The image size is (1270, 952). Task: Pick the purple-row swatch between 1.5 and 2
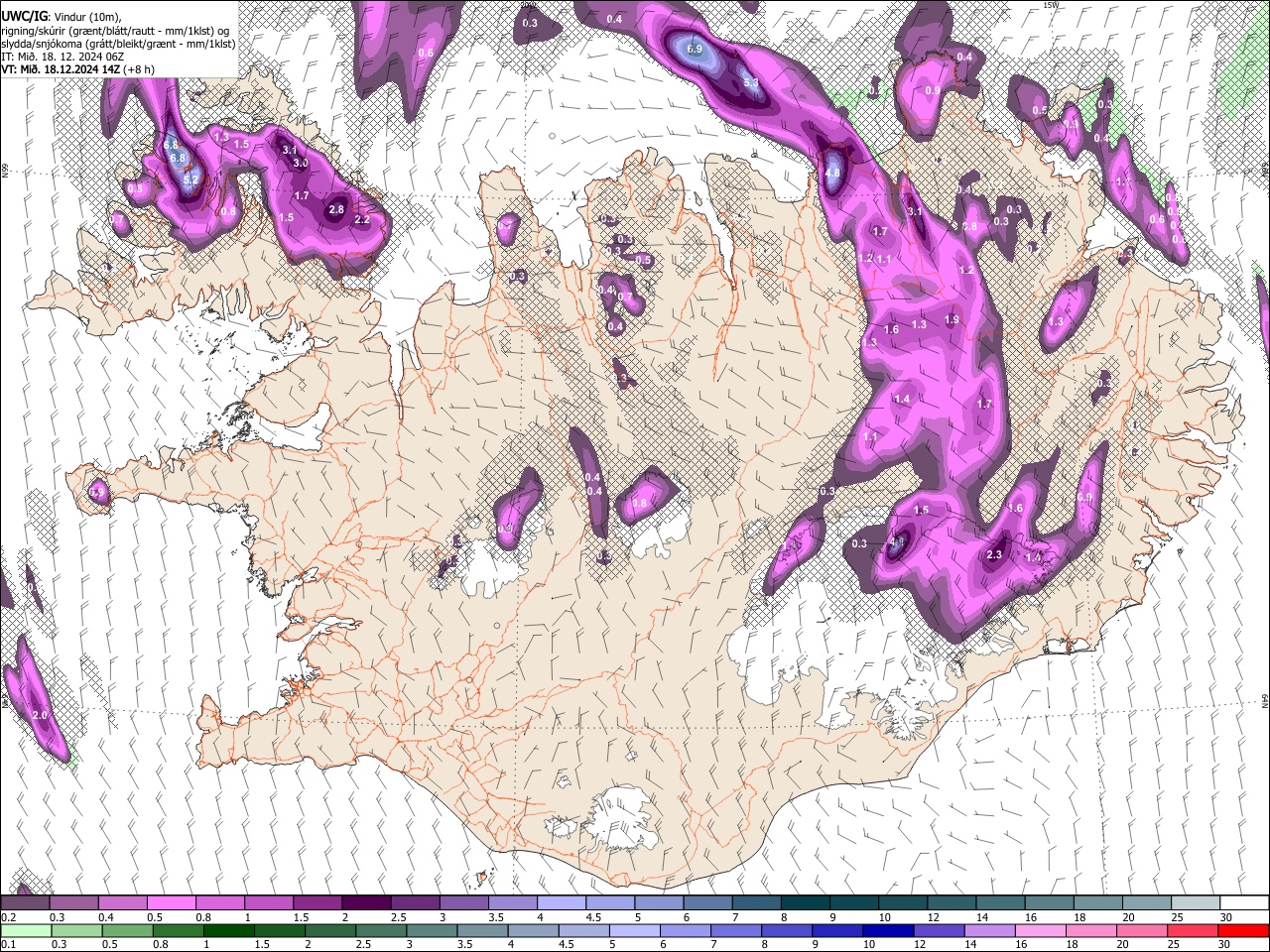click(317, 902)
